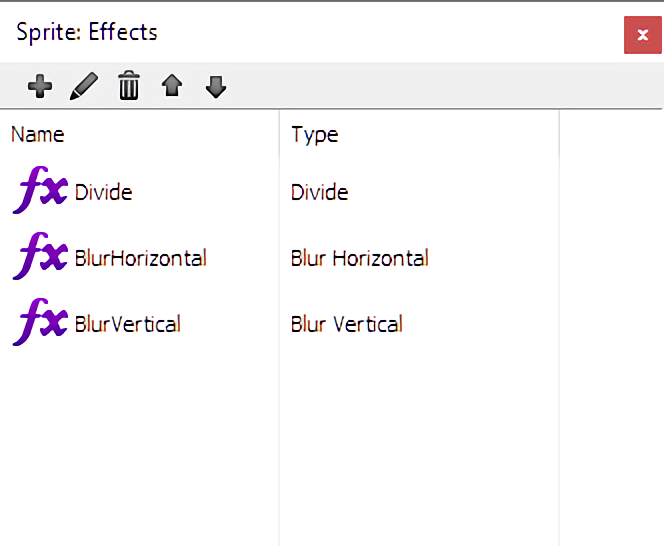Click the fx icon beside Divide
This screenshot has width=664, height=546.
tap(40, 190)
